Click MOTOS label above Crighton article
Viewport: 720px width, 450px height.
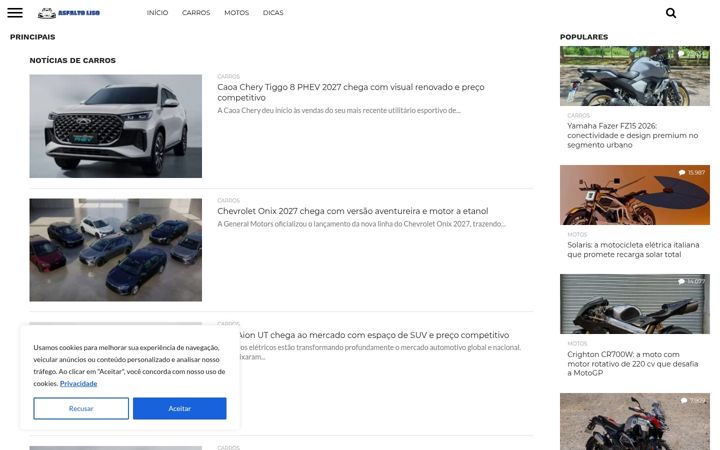(x=577, y=343)
